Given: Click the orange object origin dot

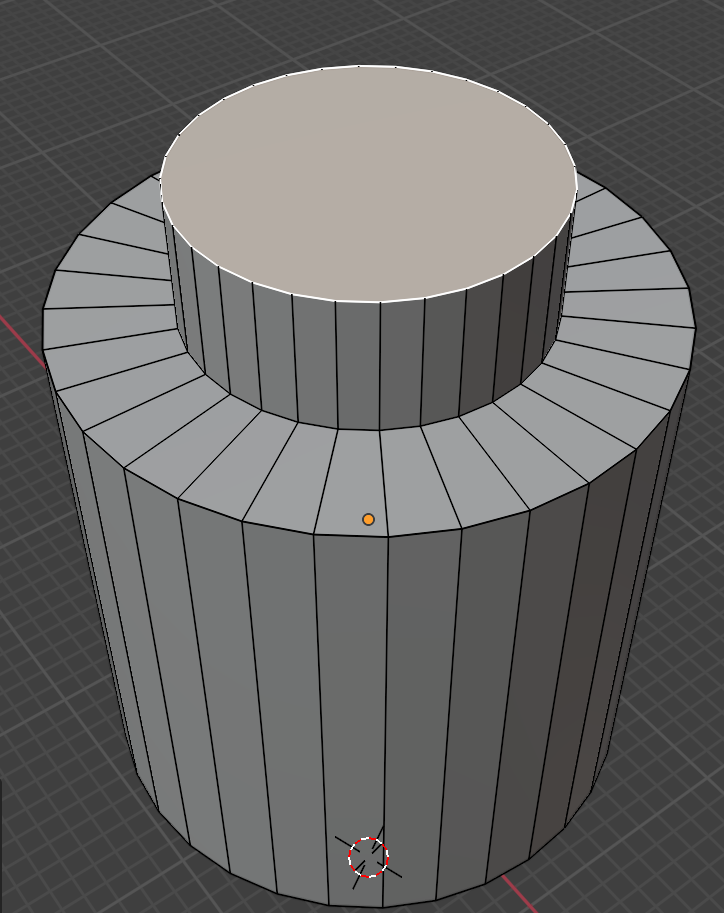Looking at the screenshot, I should [368, 519].
